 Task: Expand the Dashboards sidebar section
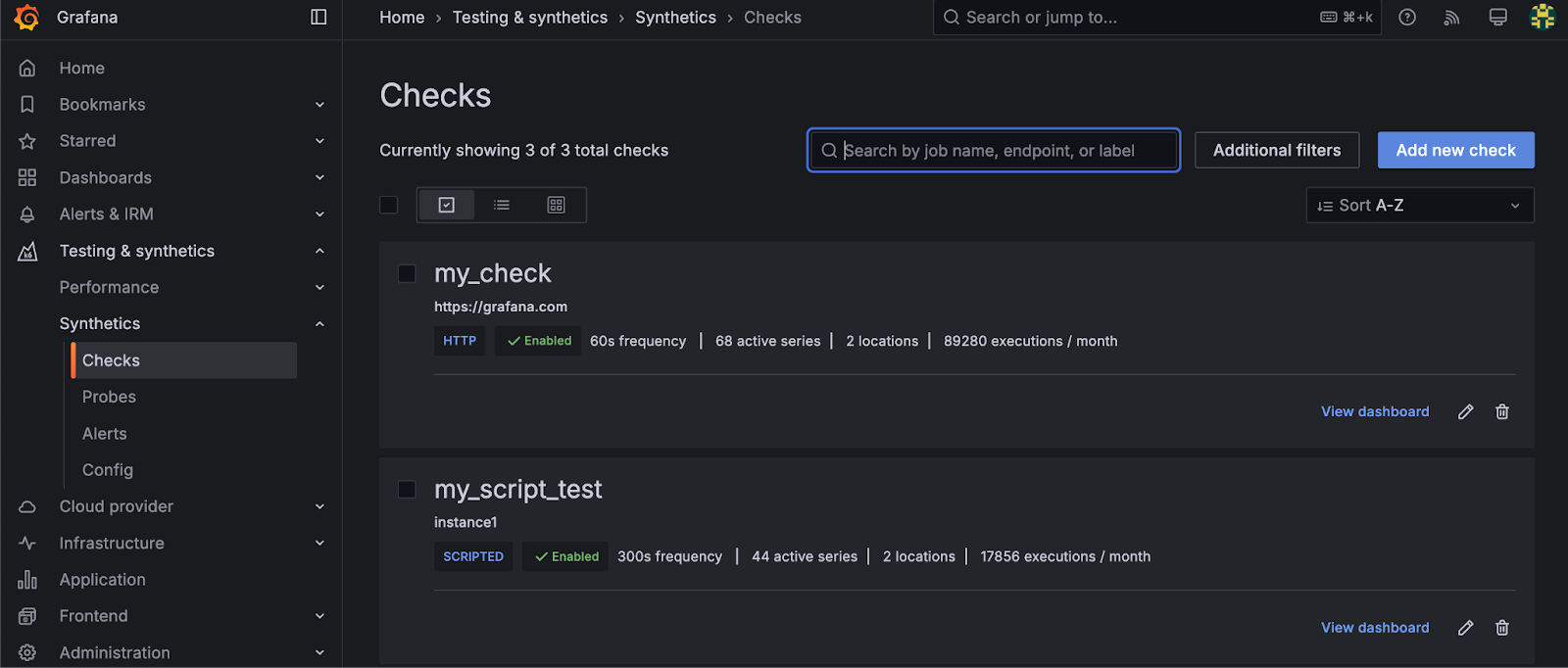coord(319,177)
